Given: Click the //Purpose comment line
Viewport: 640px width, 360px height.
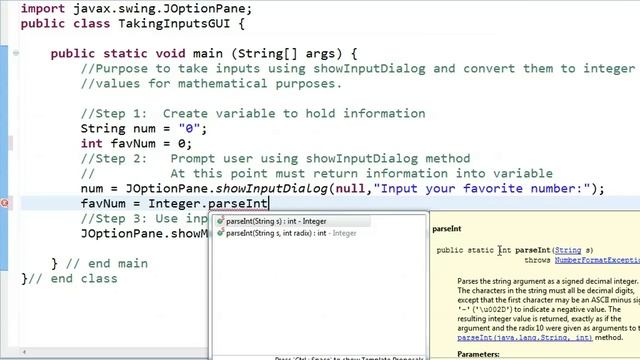Looking at the screenshot, I should (x=358, y=69).
